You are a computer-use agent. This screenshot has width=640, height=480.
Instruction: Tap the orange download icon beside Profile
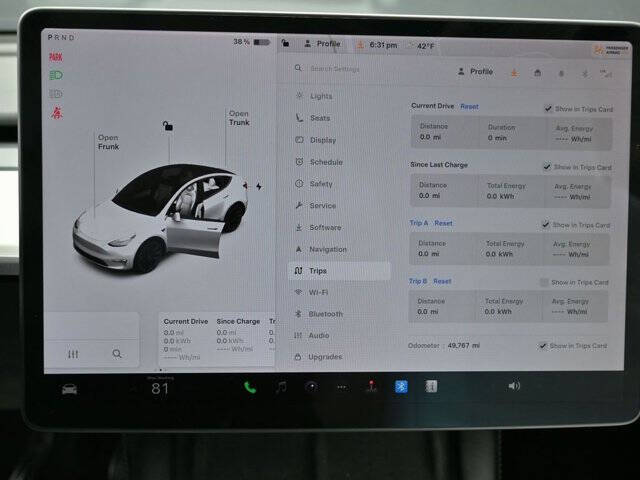pos(514,73)
